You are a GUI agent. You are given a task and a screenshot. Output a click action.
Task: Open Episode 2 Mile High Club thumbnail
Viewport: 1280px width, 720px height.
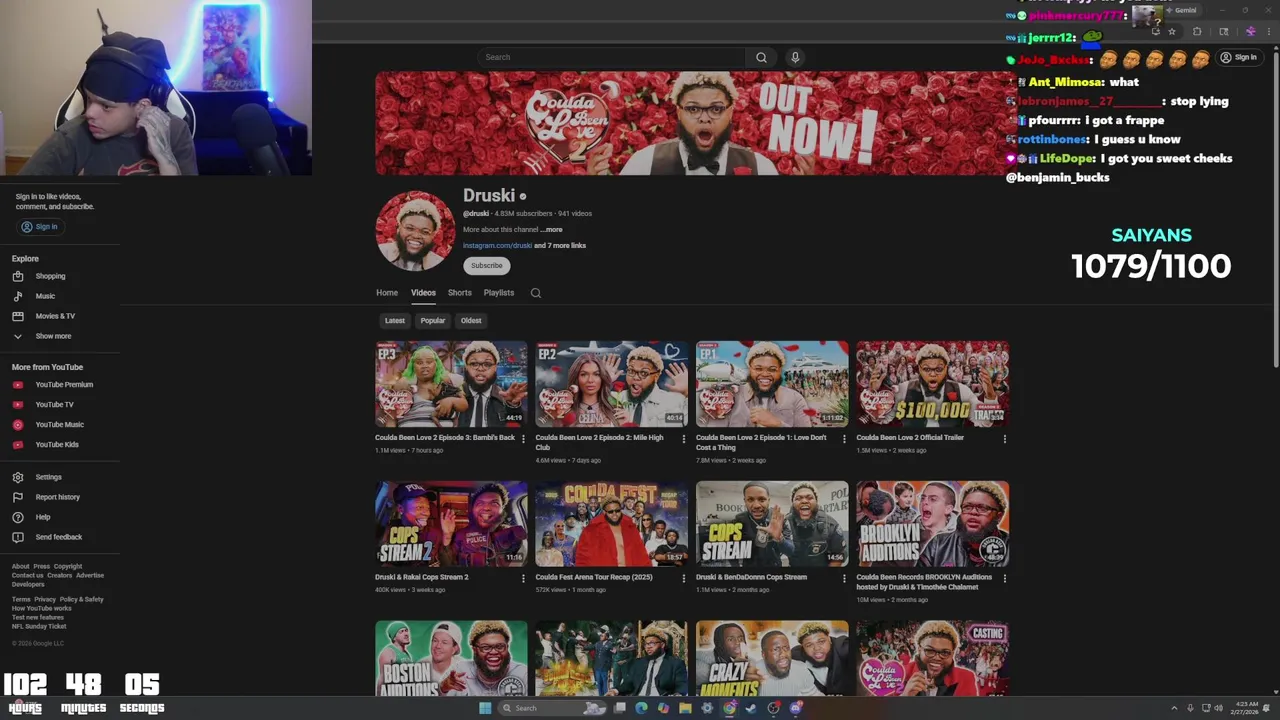(x=611, y=384)
